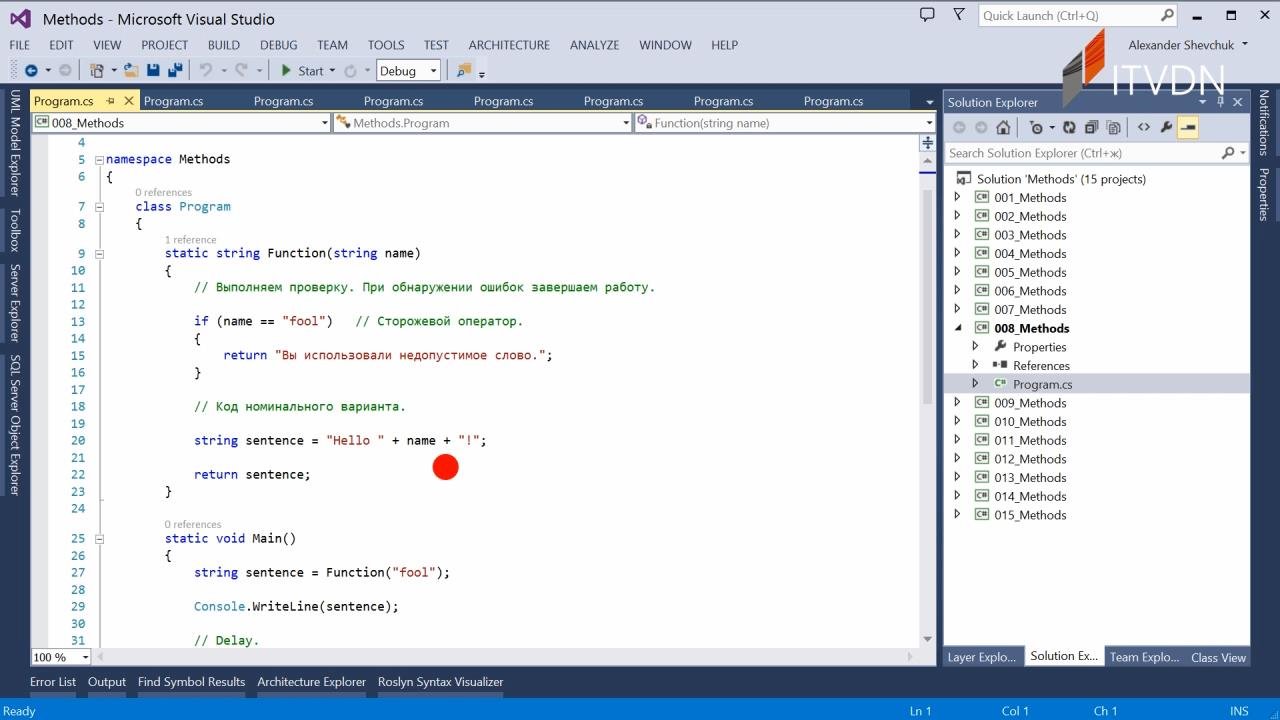1280x720 pixels.
Task: Click the split editor handle above scrollbar
Action: (927, 143)
